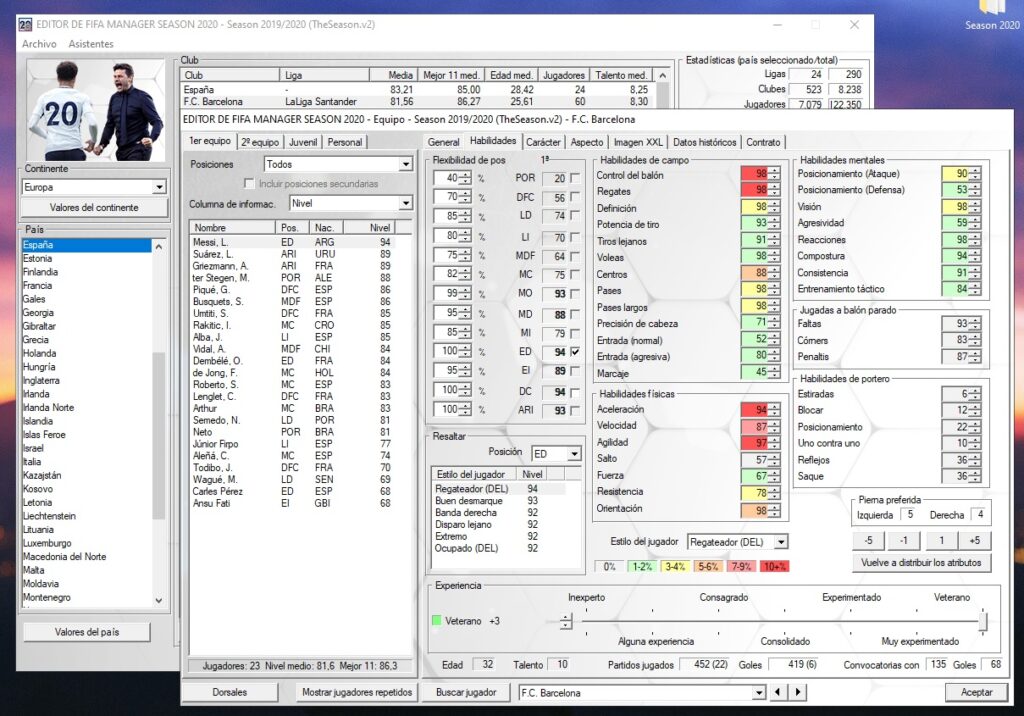This screenshot has height=716, width=1024.
Task: Click the scroll down arrow in País list
Action: coord(159,600)
